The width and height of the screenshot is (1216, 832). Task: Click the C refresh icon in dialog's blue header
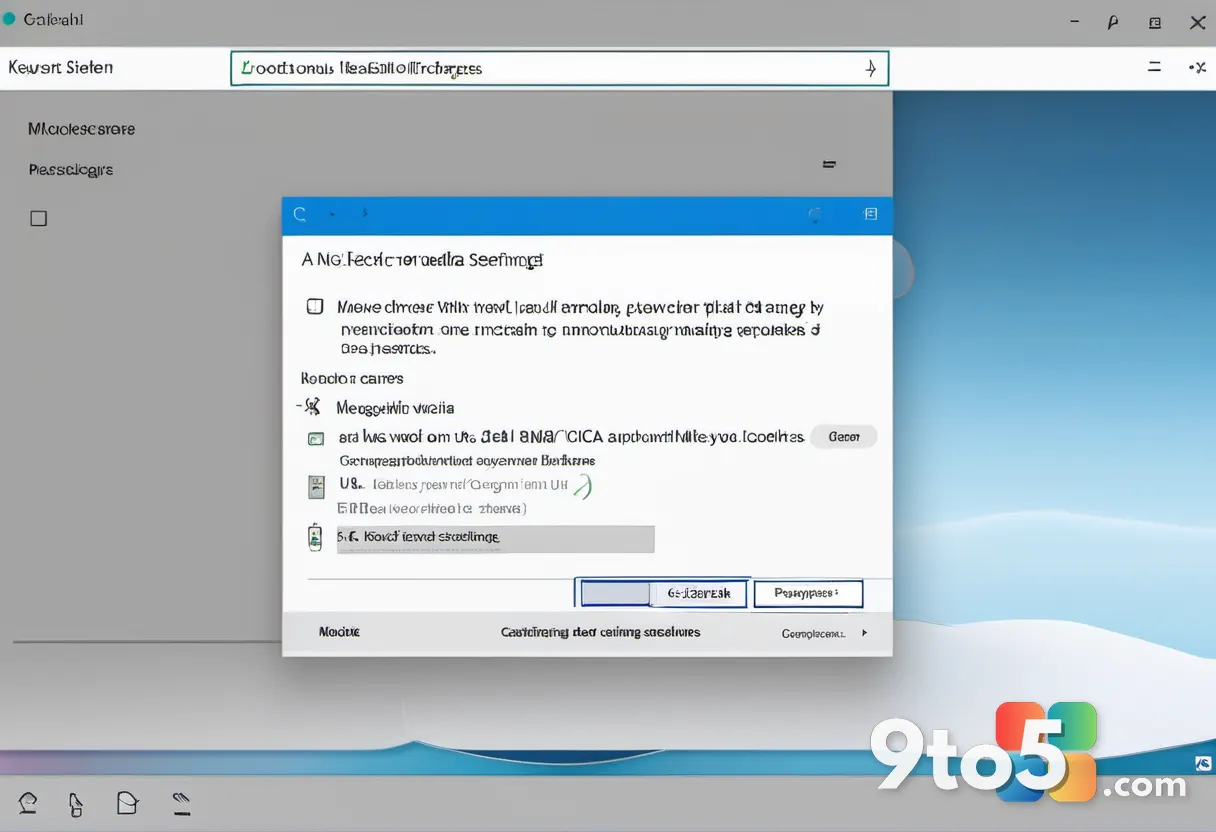point(299,214)
